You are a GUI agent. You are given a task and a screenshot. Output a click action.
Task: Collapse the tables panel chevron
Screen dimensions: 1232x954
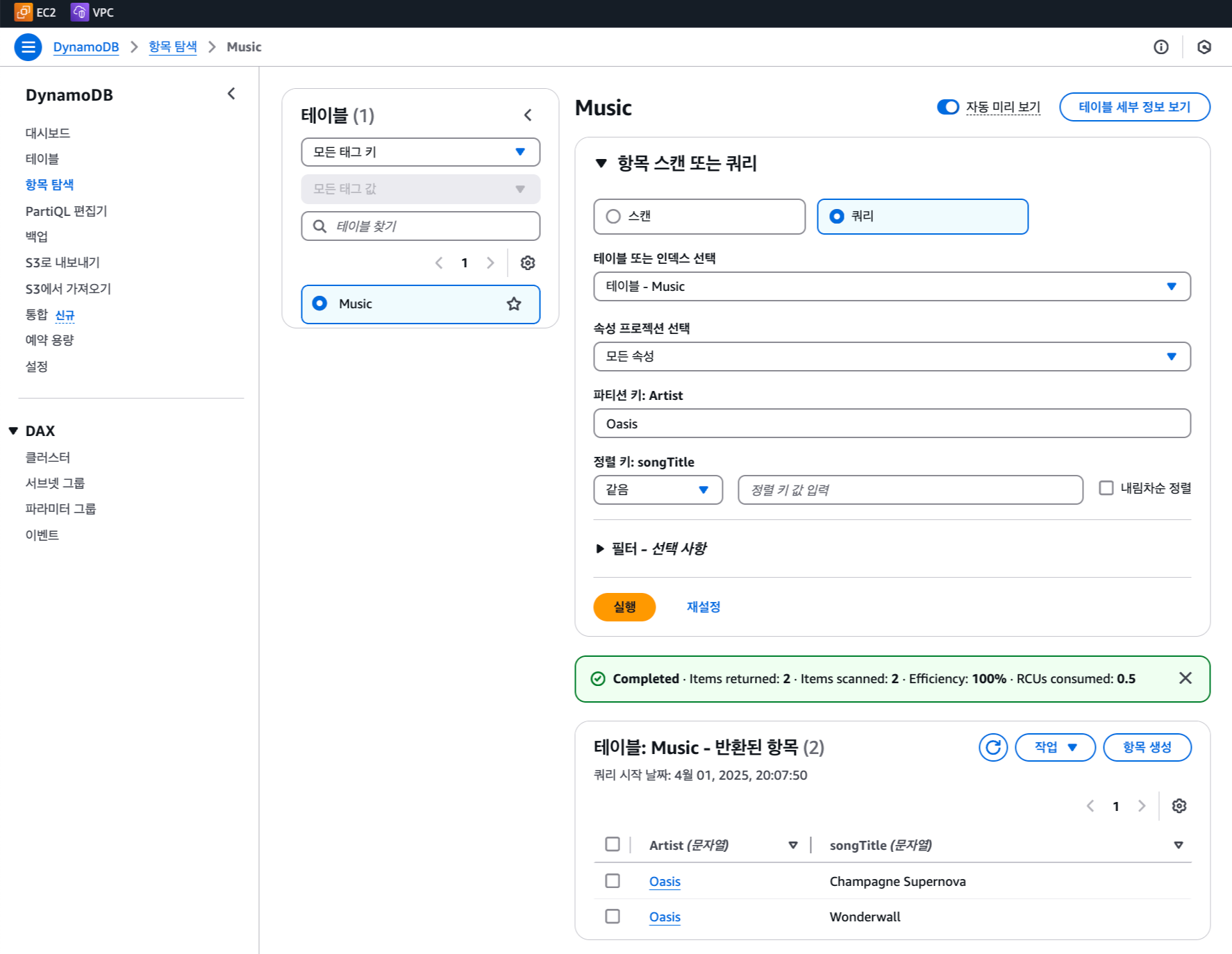[528, 115]
